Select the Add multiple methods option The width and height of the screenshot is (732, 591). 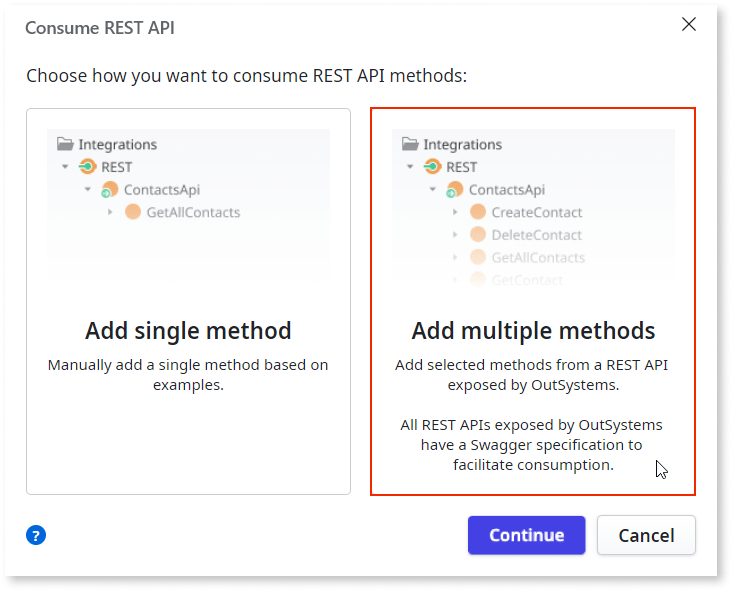[x=533, y=302]
